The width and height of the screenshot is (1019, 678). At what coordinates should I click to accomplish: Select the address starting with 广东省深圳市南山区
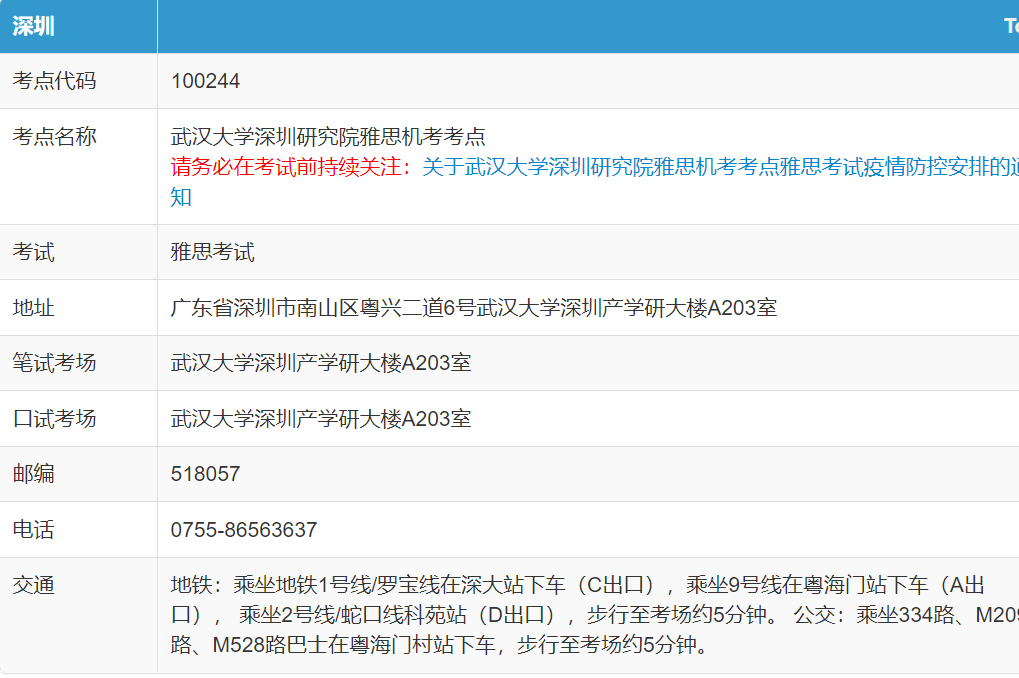(474, 307)
